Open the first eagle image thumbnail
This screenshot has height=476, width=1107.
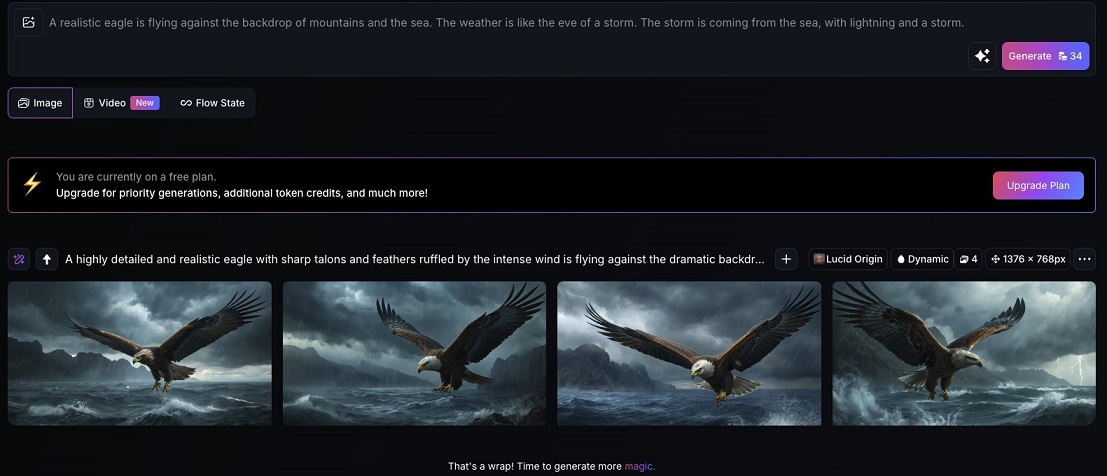click(x=140, y=354)
